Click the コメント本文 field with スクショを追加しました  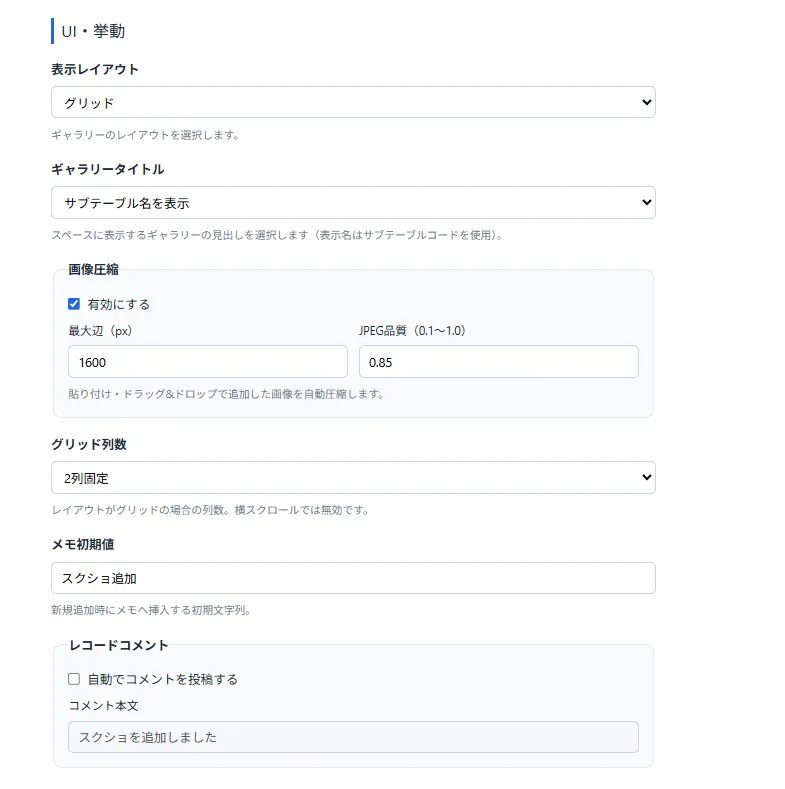coord(353,737)
